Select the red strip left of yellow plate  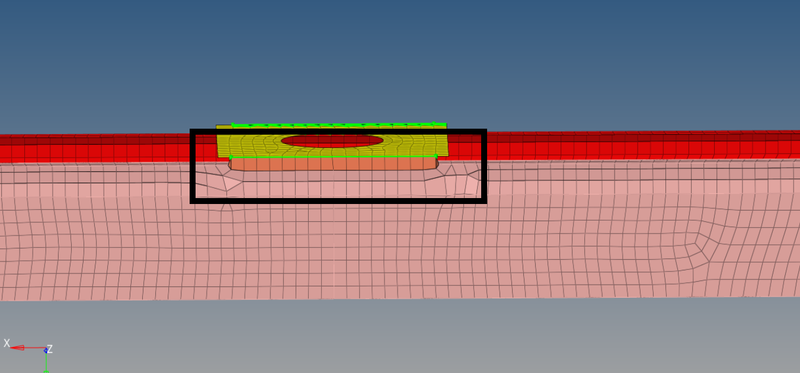[x=95, y=148]
